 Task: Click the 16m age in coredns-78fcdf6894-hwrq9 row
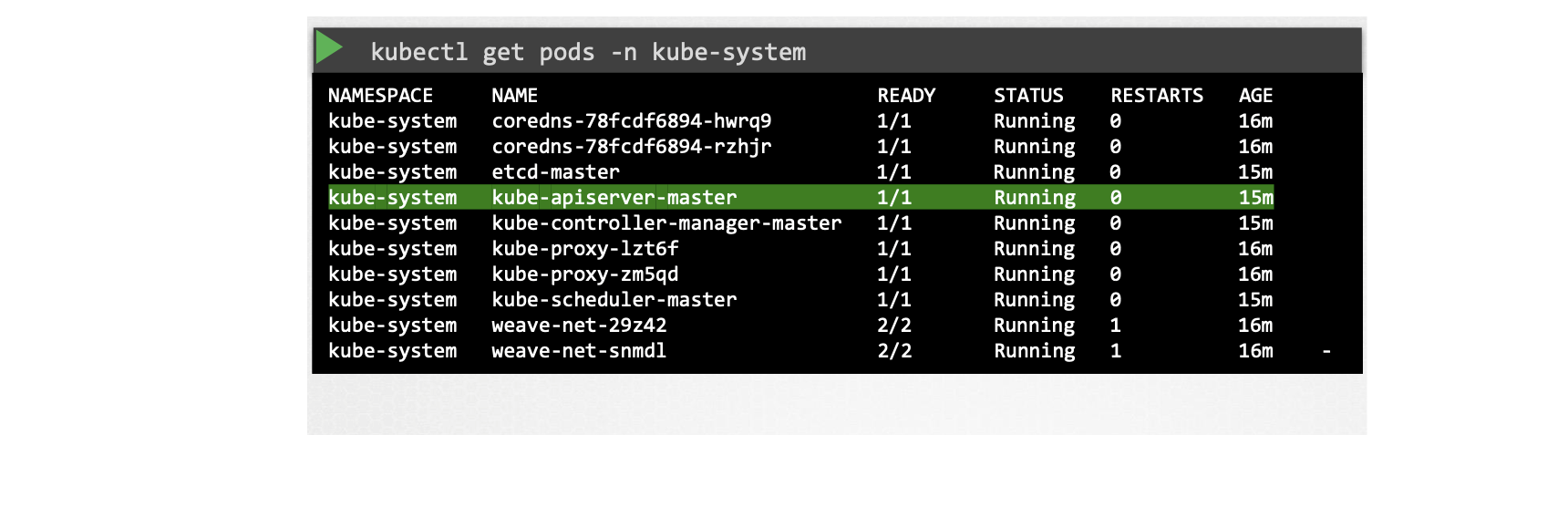click(1255, 121)
